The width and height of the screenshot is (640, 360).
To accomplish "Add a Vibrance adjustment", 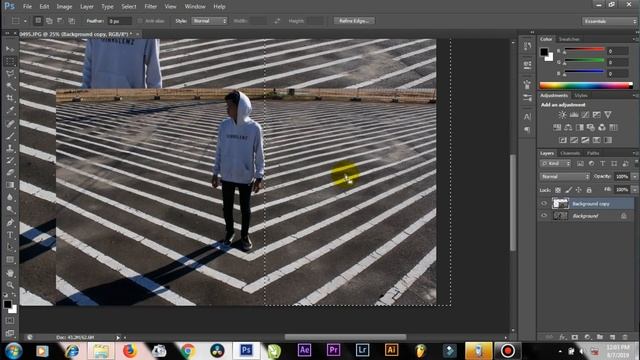I will [x=608, y=115].
